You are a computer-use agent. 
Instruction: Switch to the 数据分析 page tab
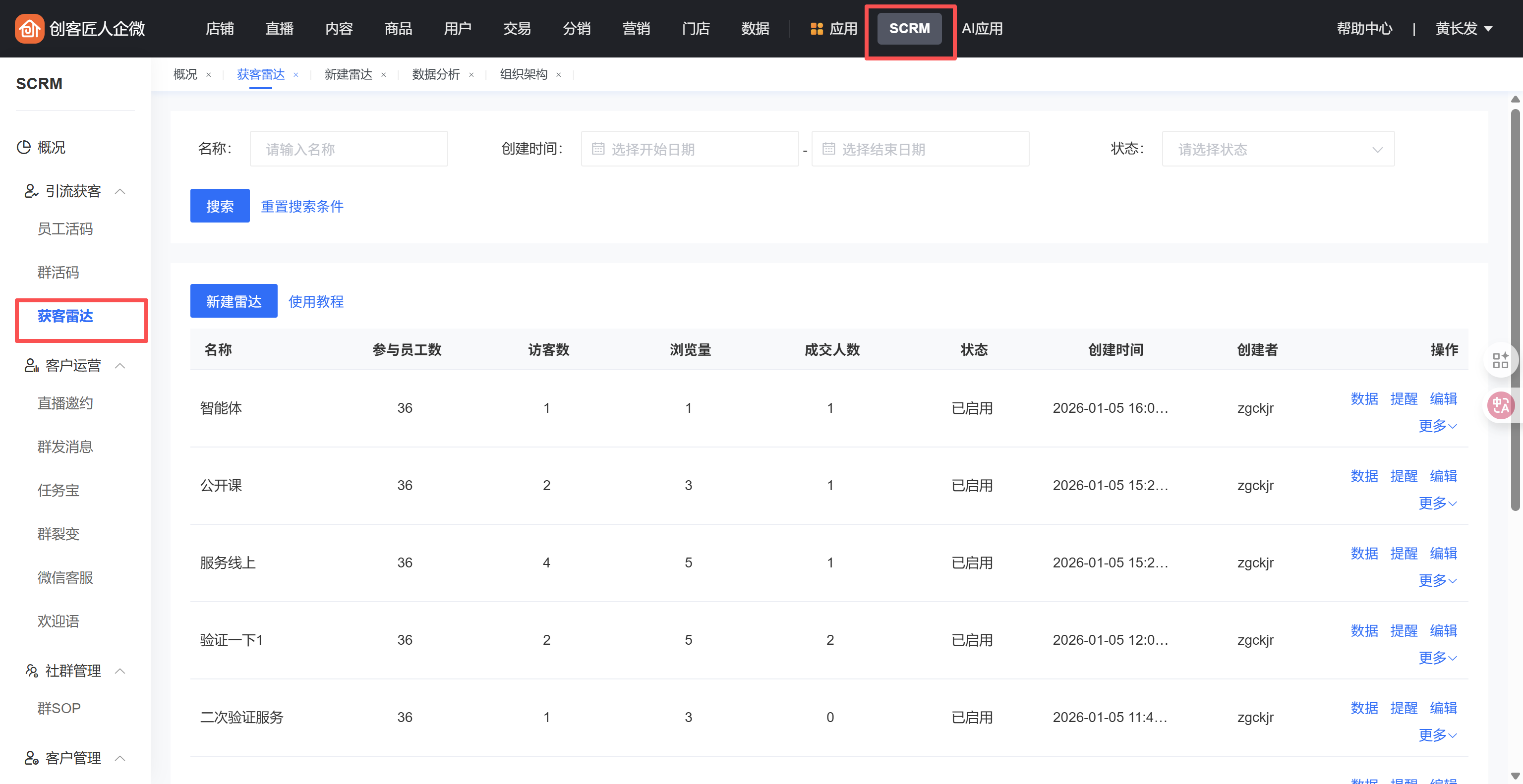pos(436,74)
